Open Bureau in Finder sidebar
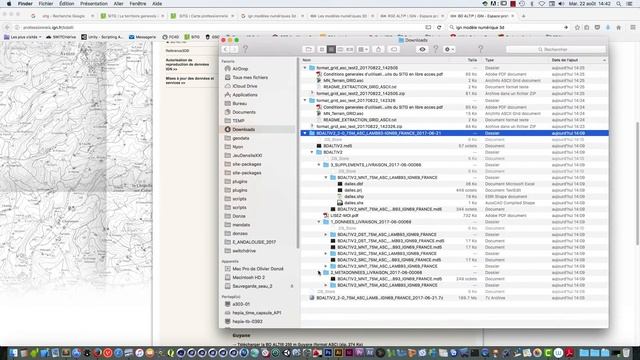 [240, 104]
